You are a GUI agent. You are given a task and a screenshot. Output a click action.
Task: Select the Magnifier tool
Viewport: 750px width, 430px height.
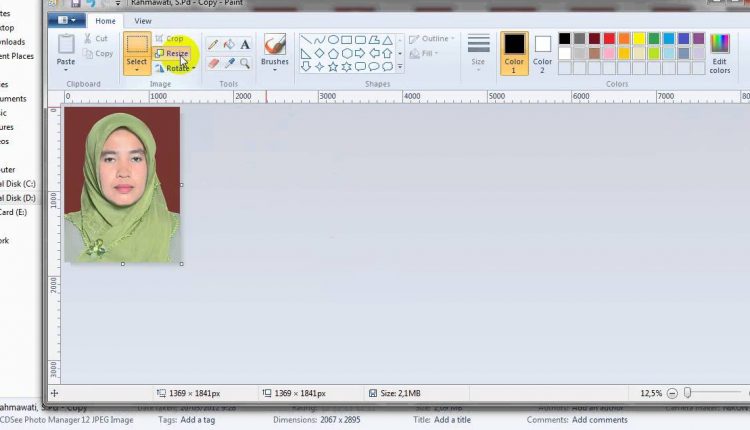(245, 63)
